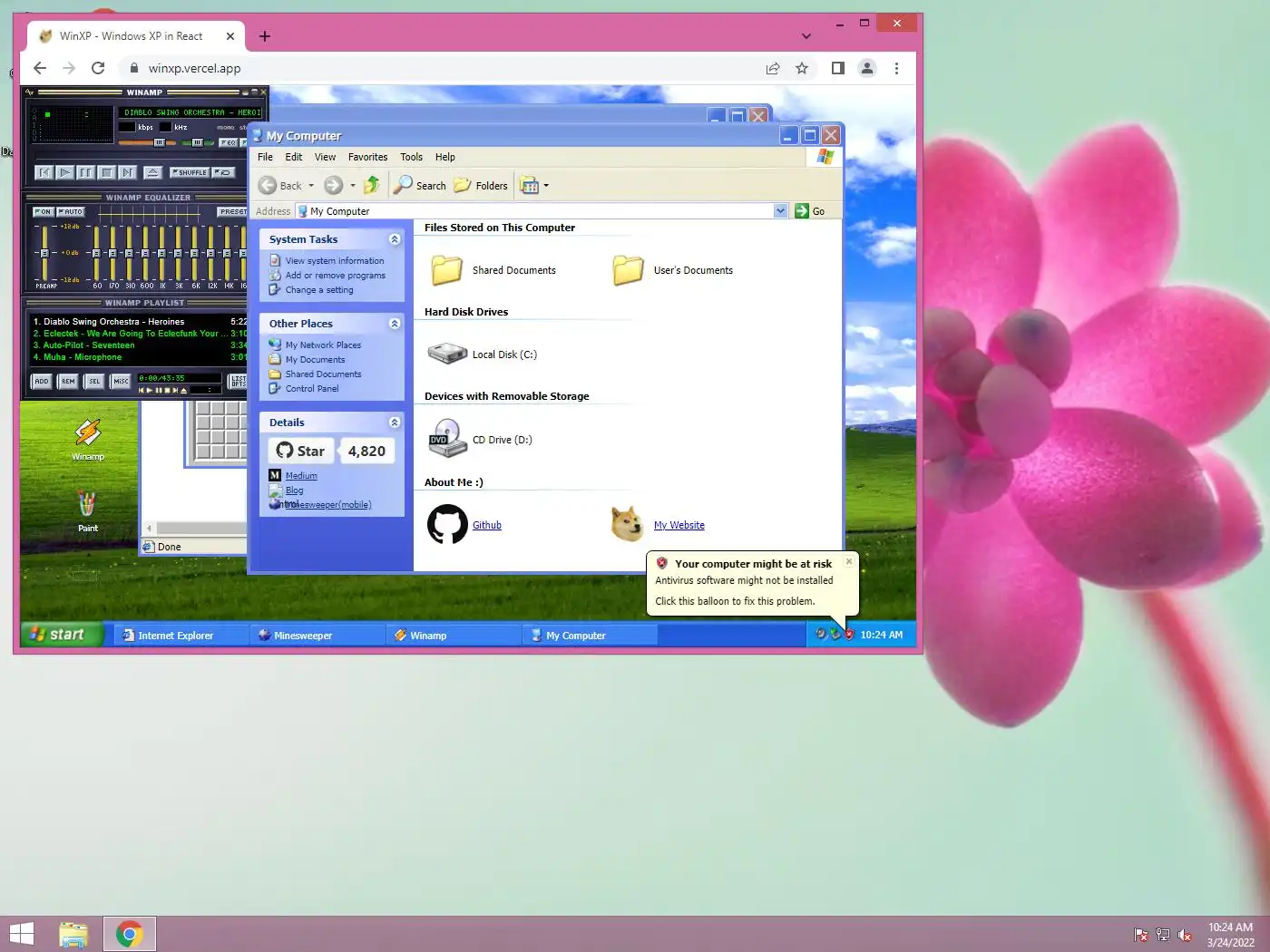Open My Network Places link
Screen dimensions: 1270x952
[x=323, y=345]
